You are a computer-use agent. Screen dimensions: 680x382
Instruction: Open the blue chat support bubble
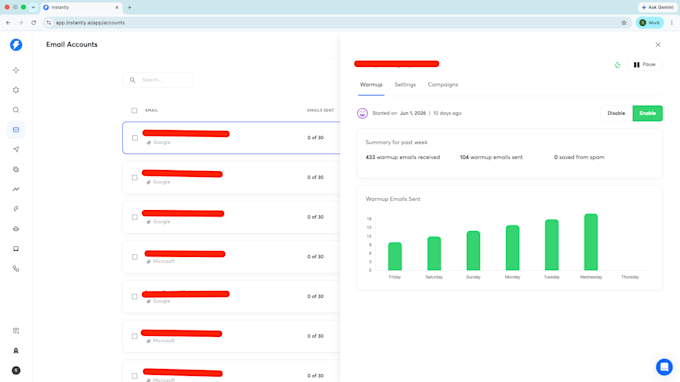[x=664, y=367]
